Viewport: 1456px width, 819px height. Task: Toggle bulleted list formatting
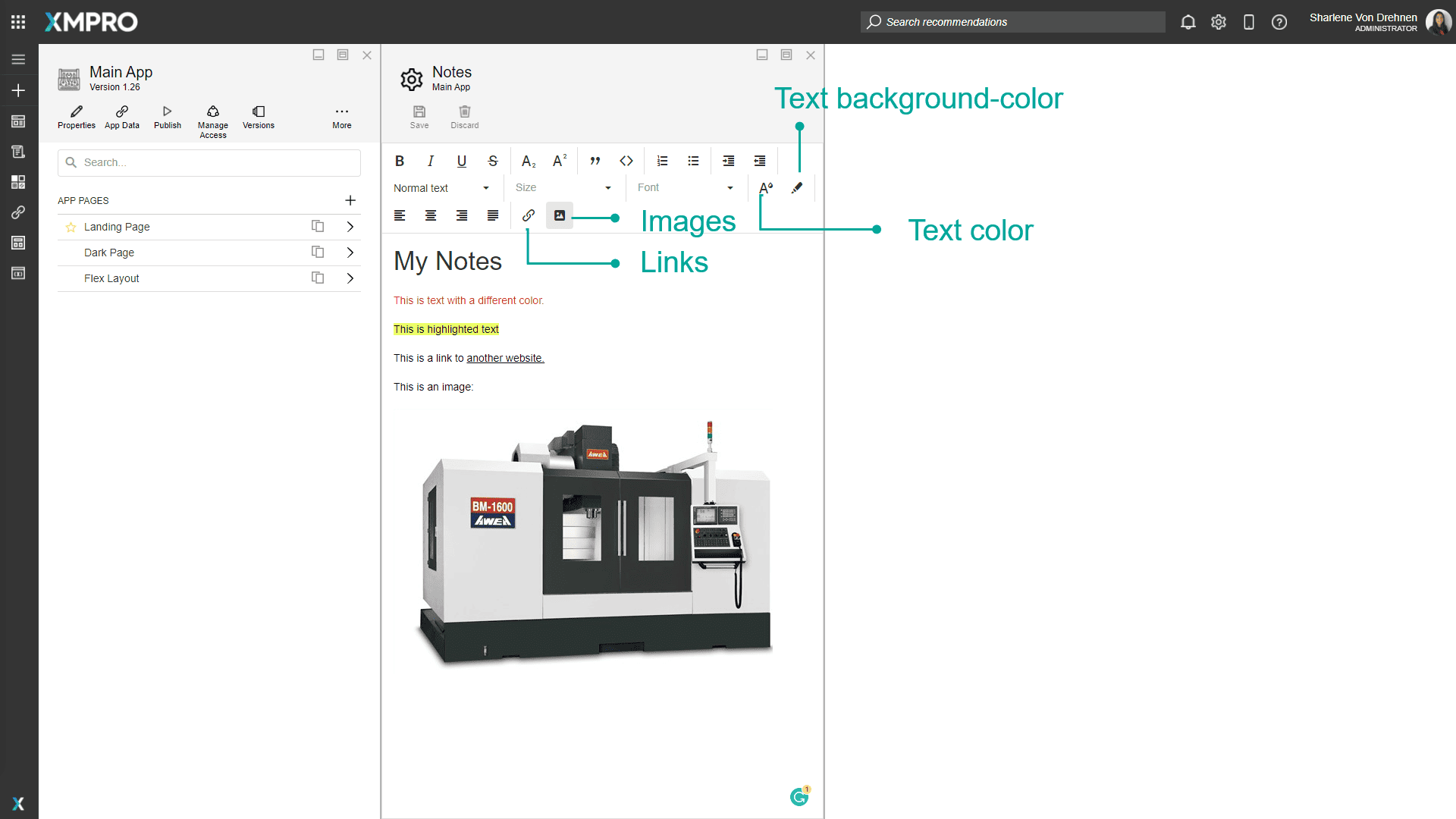pos(692,160)
